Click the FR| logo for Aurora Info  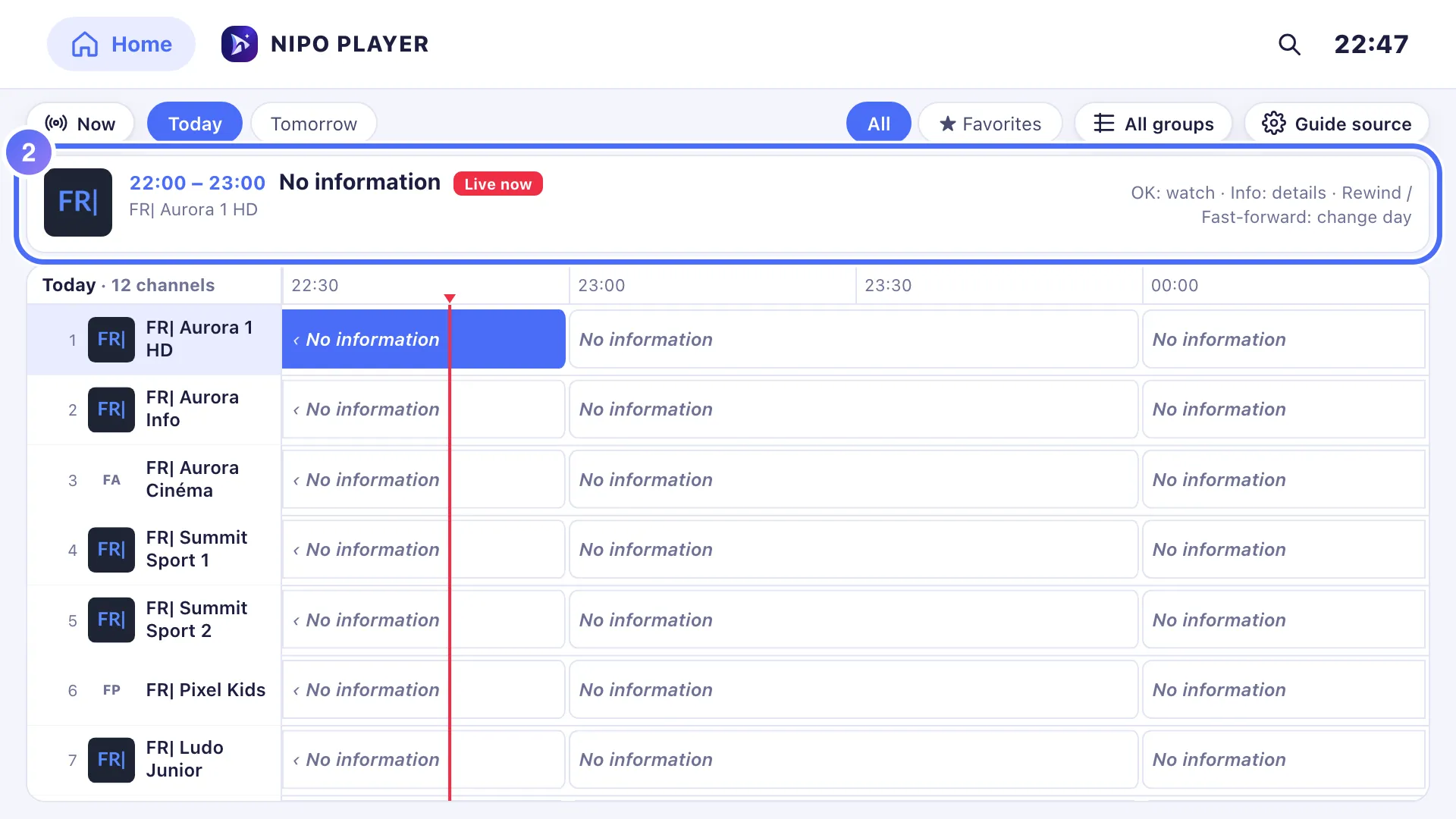pyautogui.click(x=111, y=409)
